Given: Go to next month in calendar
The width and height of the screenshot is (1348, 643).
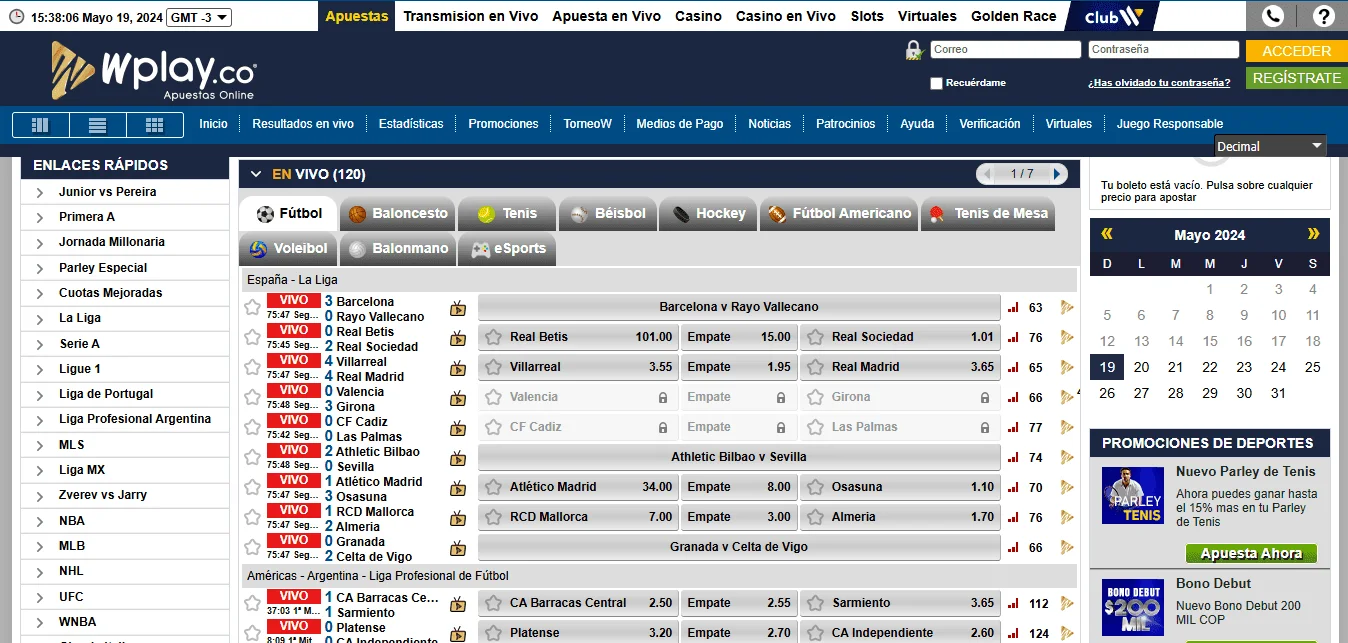Looking at the screenshot, I should tap(1313, 234).
